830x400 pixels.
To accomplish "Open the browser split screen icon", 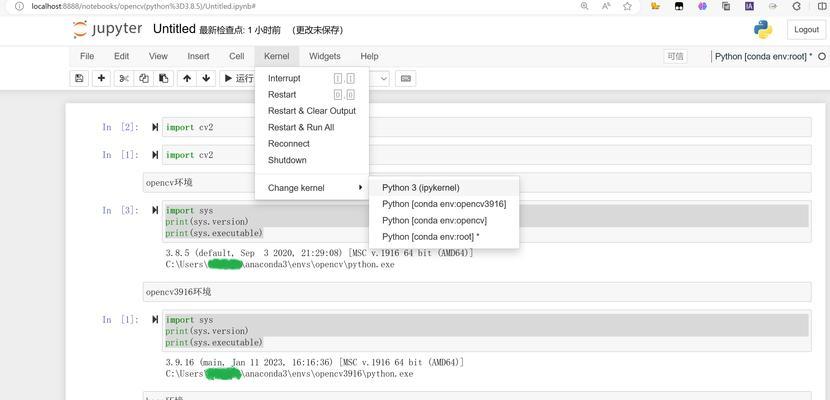I will [x=821, y=6].
